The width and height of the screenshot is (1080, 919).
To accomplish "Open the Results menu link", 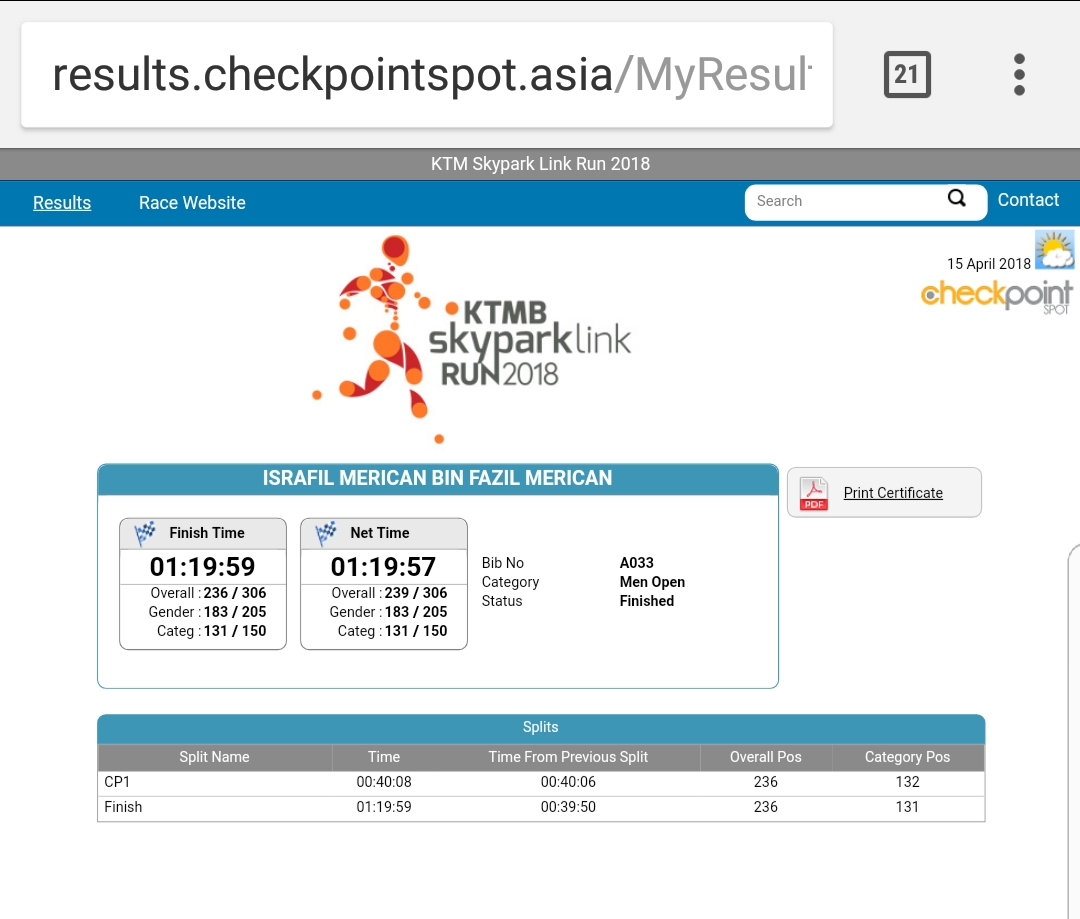I will [62, 203].
